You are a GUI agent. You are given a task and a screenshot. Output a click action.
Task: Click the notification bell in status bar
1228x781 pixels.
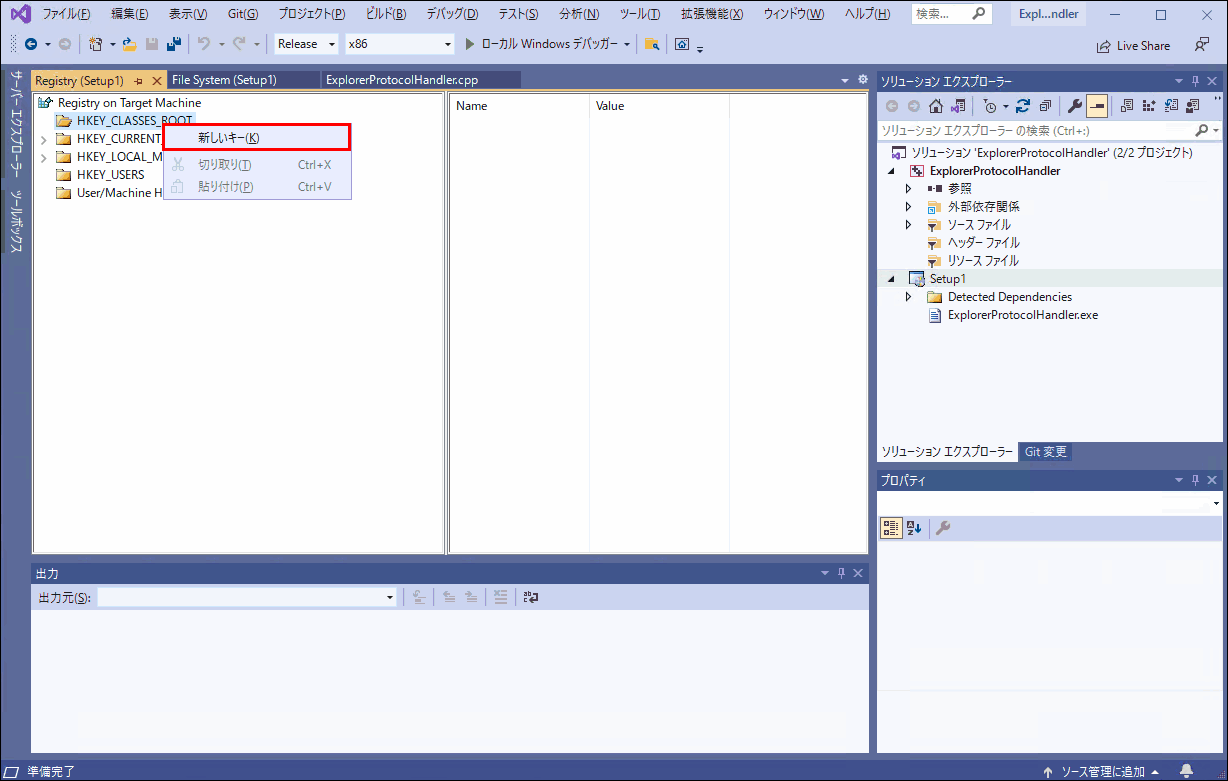(x=1186, y=771)
